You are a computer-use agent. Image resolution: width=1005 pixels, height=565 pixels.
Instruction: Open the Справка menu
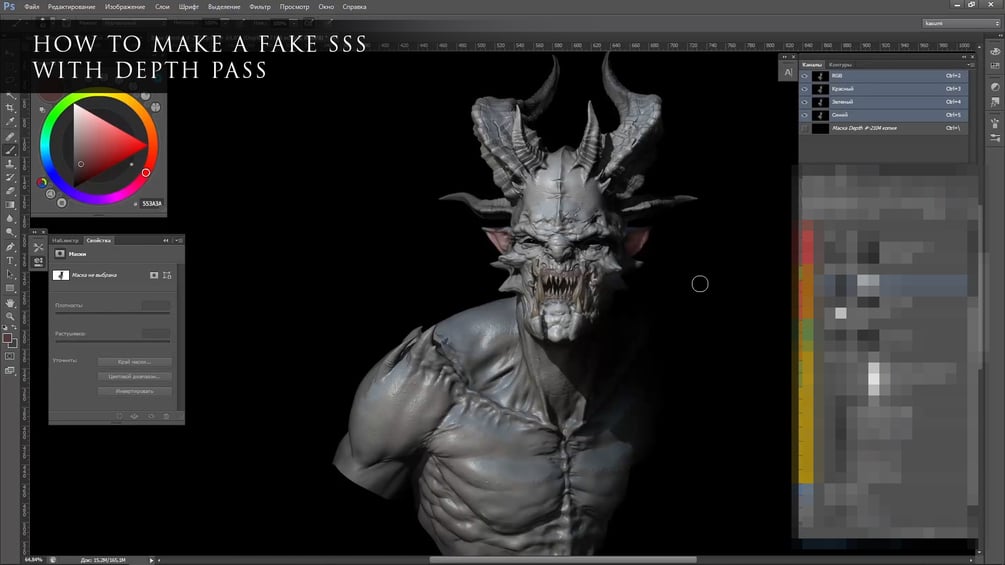coord(354,6)
